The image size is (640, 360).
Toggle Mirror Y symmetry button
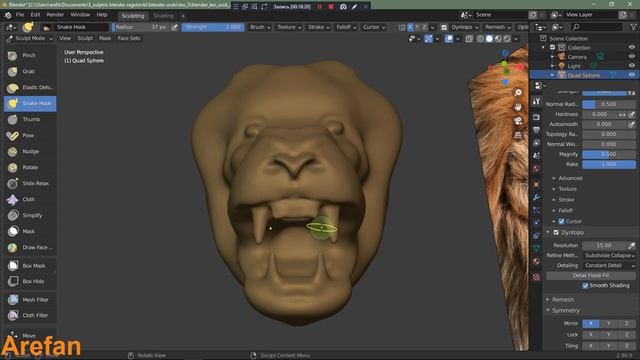609,324
